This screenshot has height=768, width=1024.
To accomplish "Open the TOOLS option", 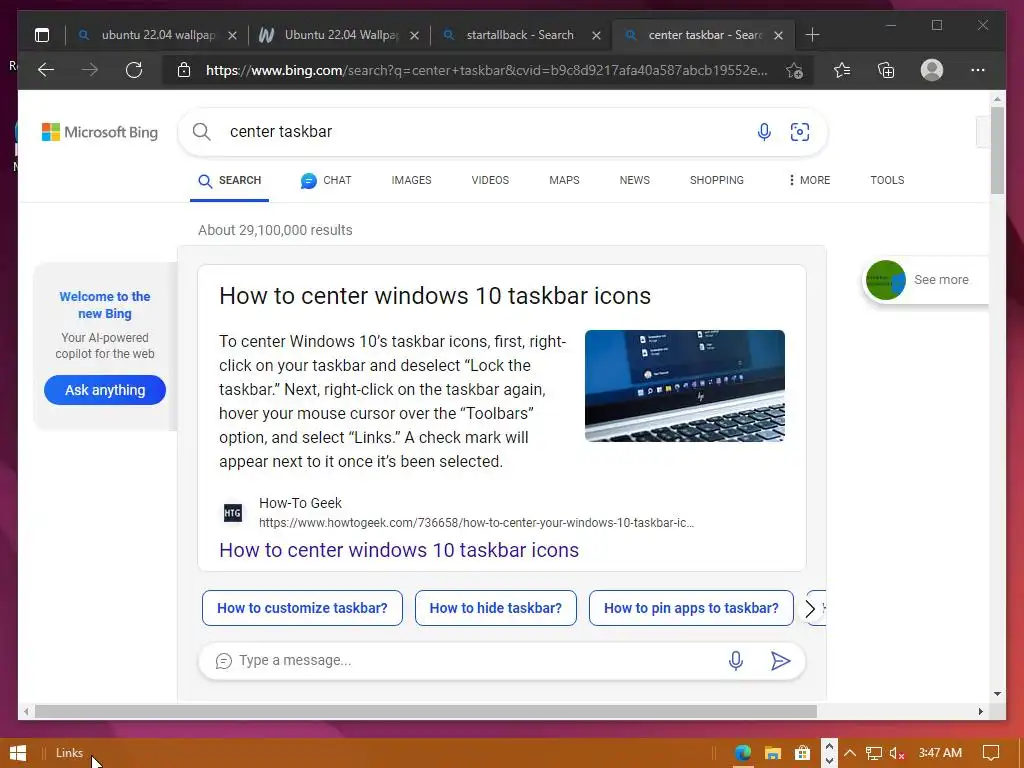I will (887, 180).
